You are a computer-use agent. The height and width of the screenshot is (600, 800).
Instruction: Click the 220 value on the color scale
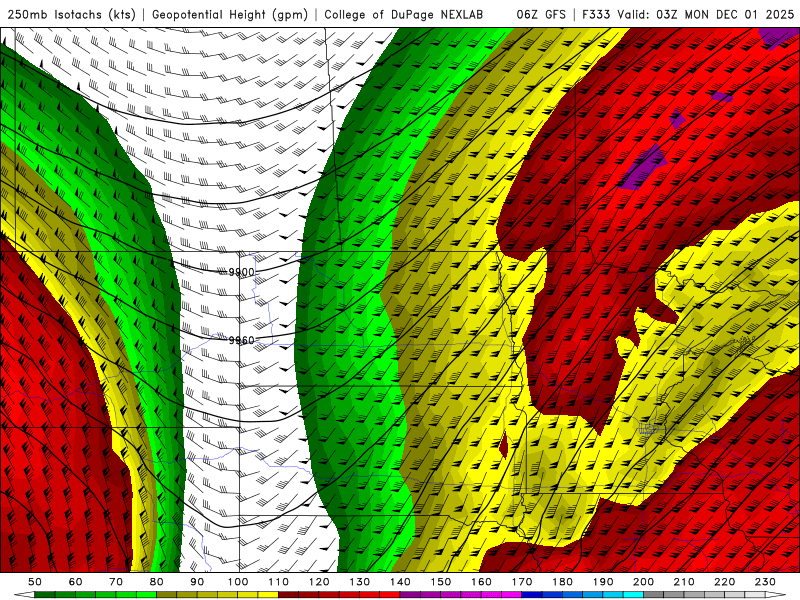[x=724, y=582]
